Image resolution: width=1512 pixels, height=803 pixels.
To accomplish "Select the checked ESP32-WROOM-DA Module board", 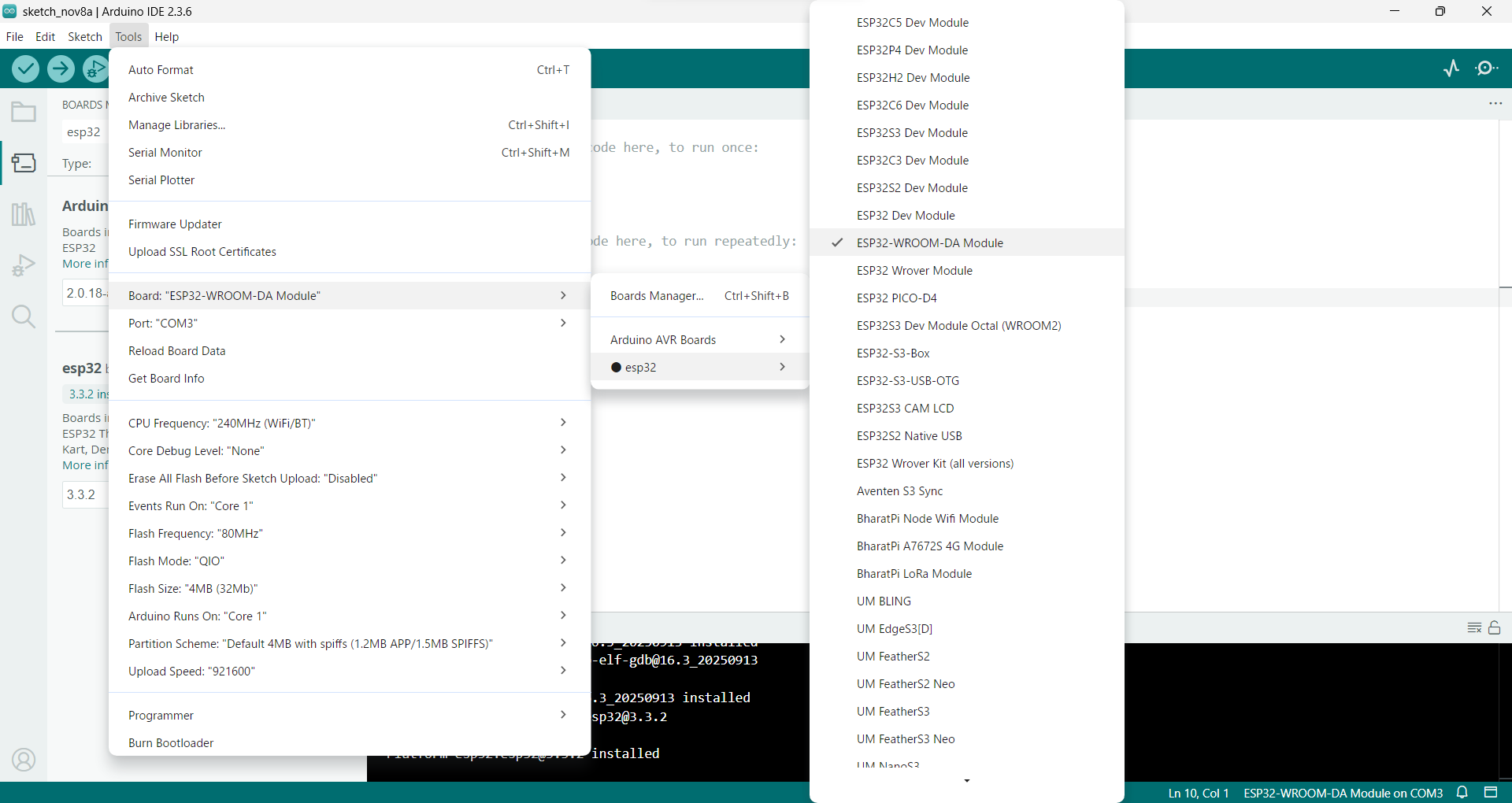I will click(967, 242).
